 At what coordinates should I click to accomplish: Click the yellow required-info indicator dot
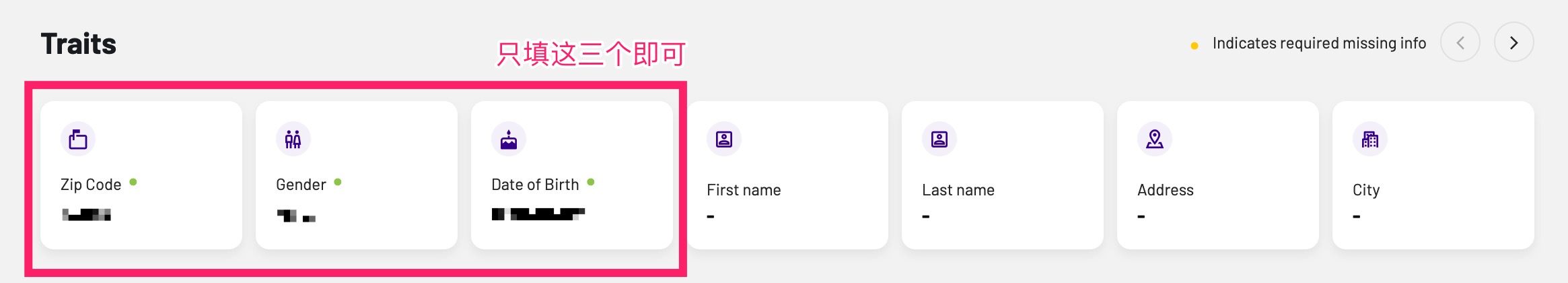tap(1195, 46)
